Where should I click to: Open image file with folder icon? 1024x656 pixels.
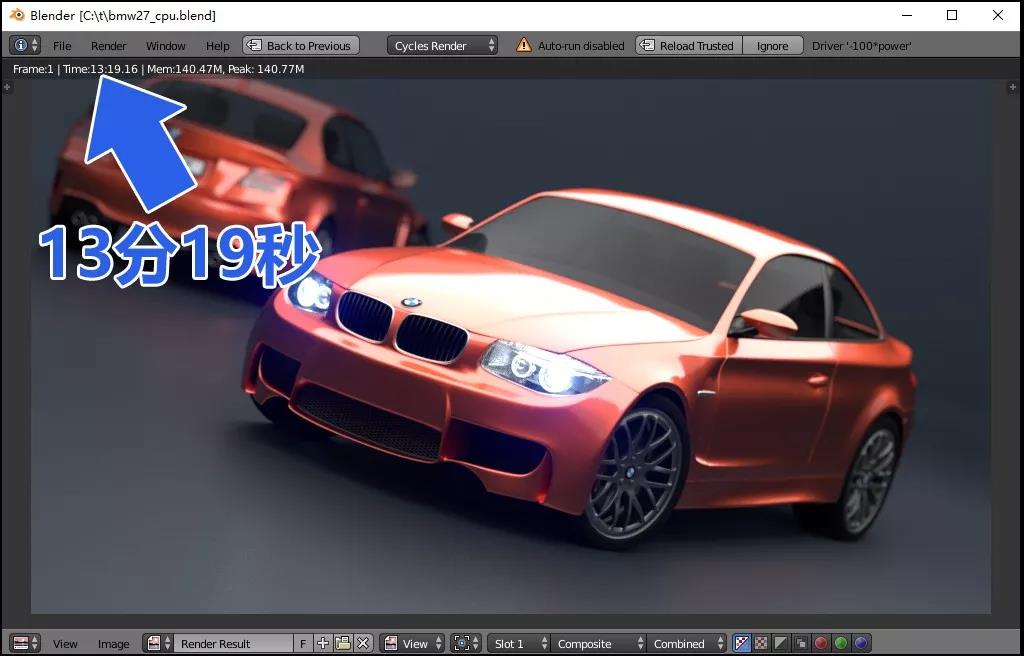[x=343, y=643]
